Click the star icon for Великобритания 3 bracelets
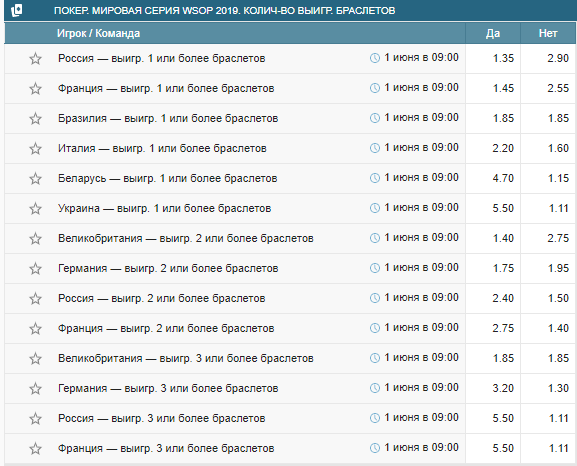Image resolution: width=577 pixels, height=466 pixels. click(x=35, y=358)
